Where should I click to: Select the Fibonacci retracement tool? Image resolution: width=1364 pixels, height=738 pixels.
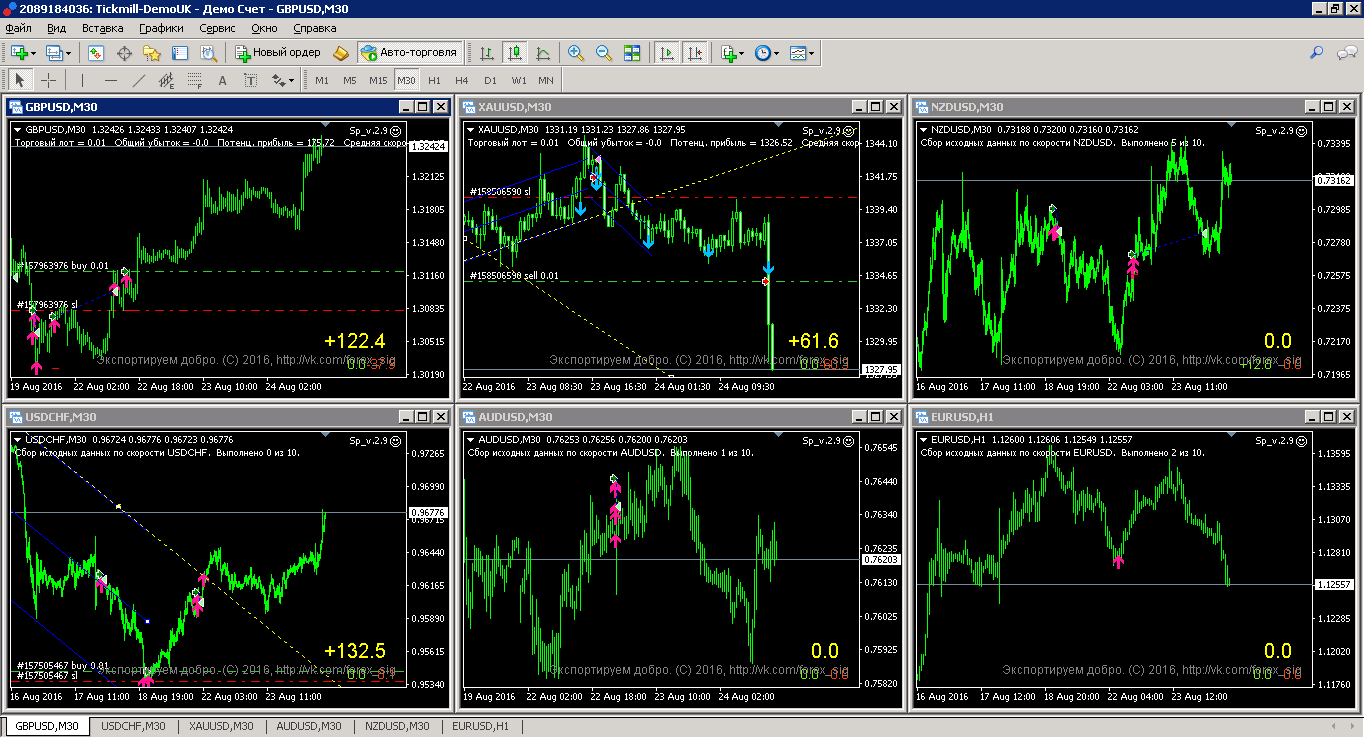point(194,80)
